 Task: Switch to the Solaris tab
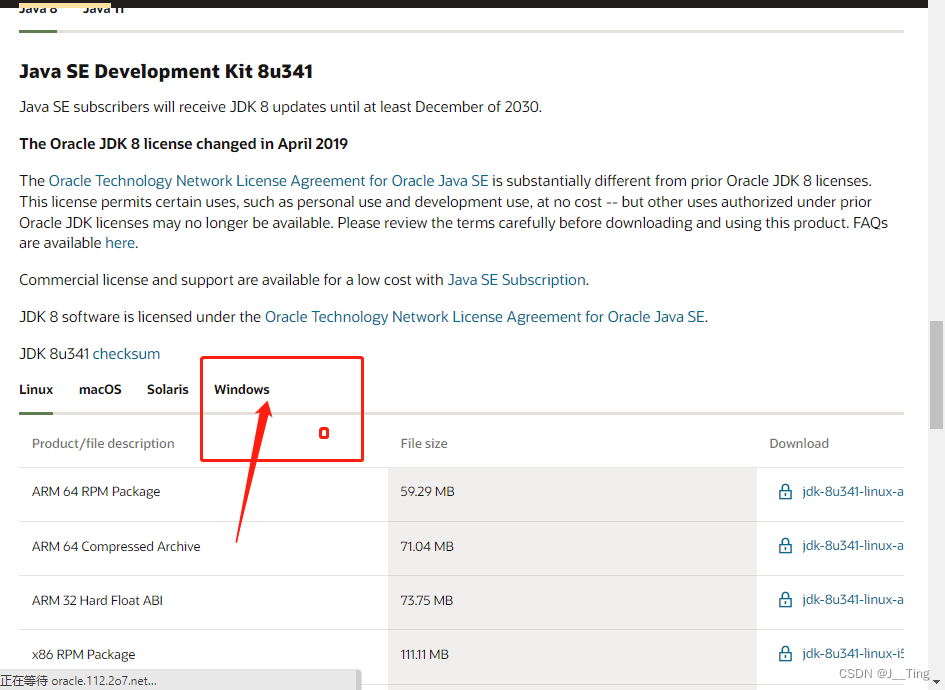(x=168, y=389)
